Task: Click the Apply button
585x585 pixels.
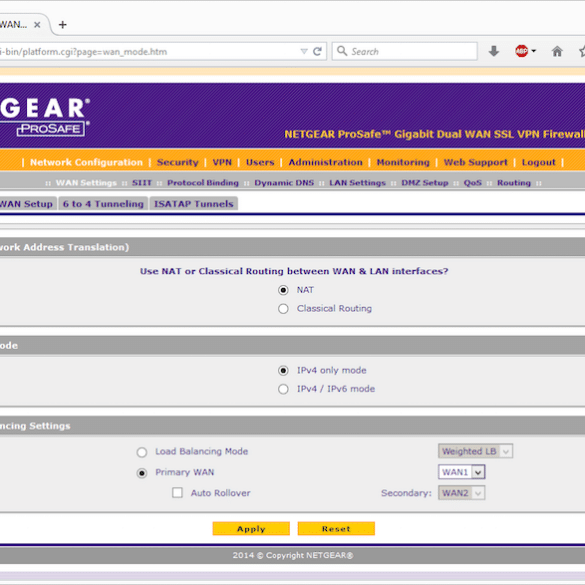Action: point(251,529)
